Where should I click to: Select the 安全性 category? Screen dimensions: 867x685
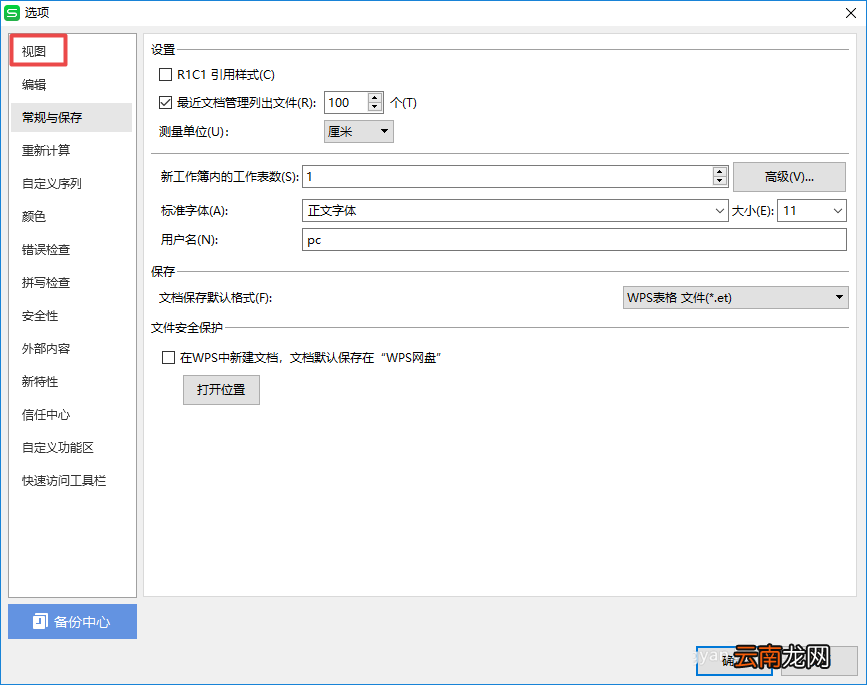[40, 316]
